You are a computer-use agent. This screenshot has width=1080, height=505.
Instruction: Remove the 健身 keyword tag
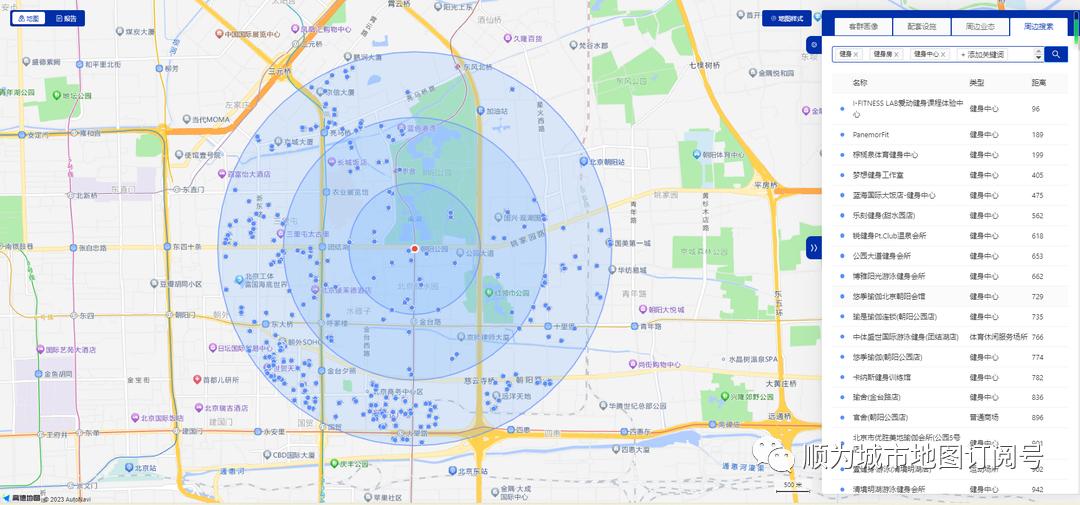pyautogui.click(x=855, y=54)
